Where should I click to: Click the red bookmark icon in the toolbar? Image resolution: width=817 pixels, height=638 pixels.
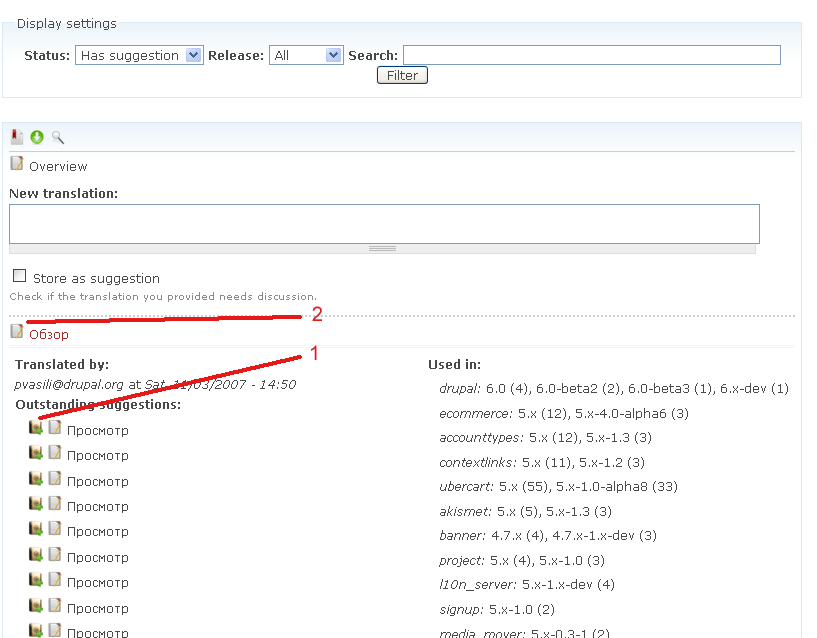(17, 137)
